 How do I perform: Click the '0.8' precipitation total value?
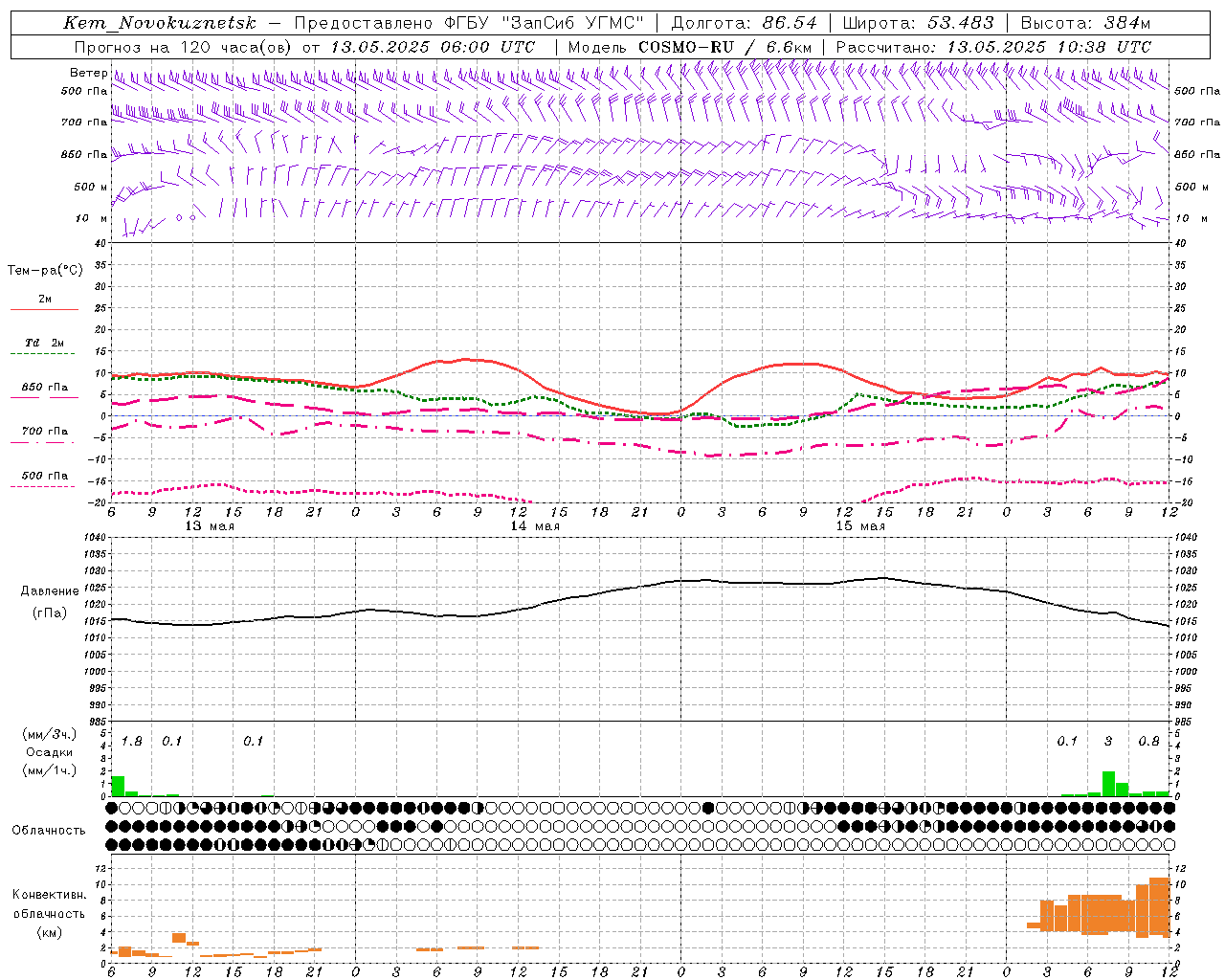pos(1148,742)
